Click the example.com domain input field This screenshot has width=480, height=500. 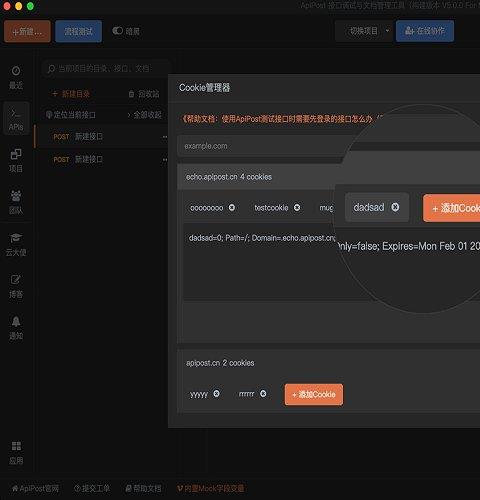262,146
